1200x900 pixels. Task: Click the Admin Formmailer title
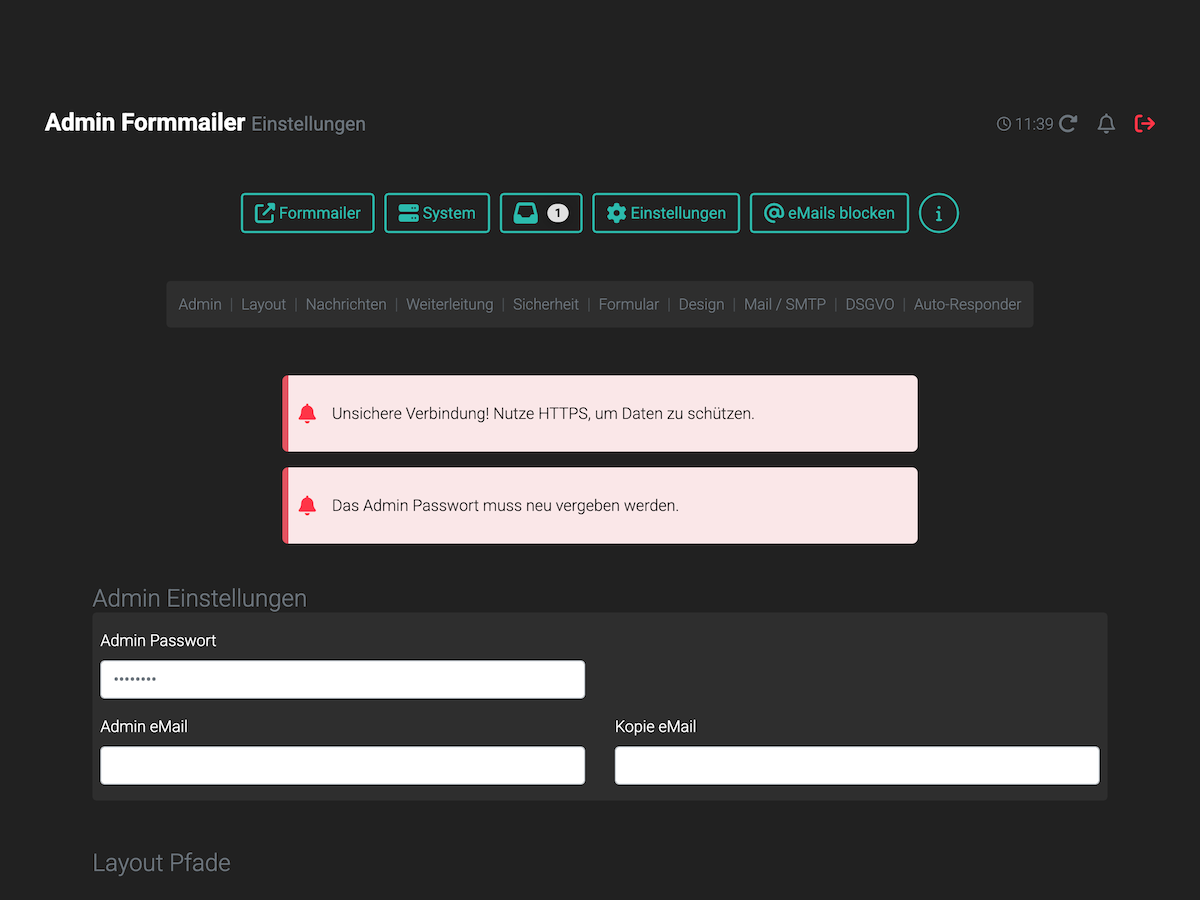pyautogui.click(x=145, y=122)
